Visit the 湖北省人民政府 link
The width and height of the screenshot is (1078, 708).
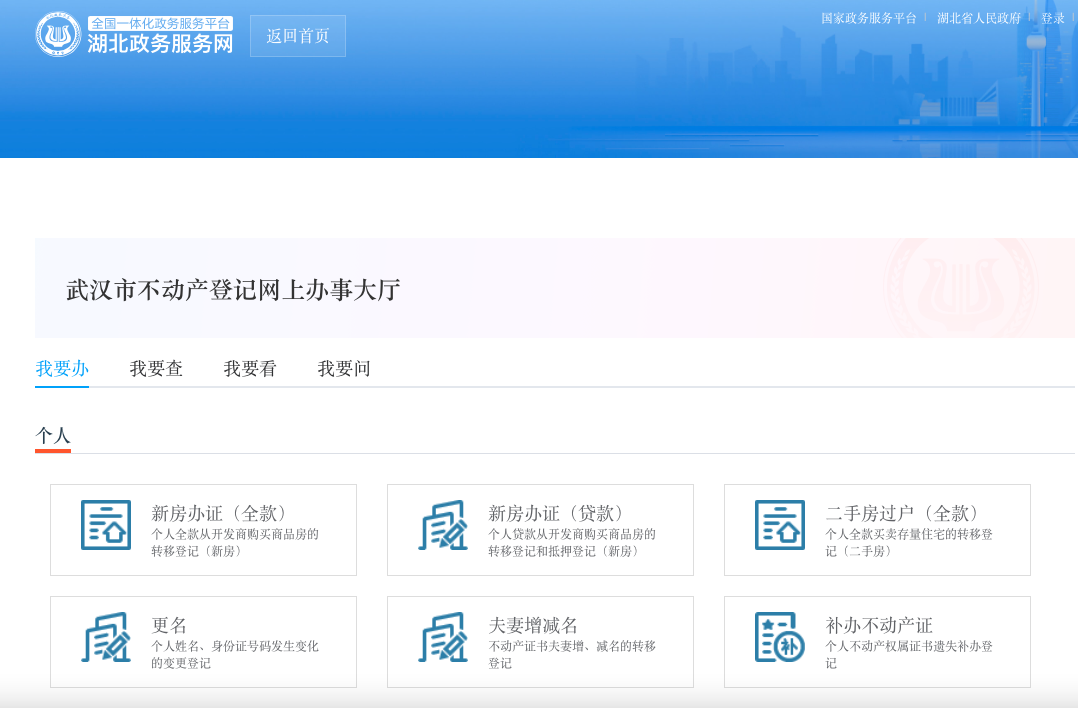pyautogui.click(x=979, y=18)
